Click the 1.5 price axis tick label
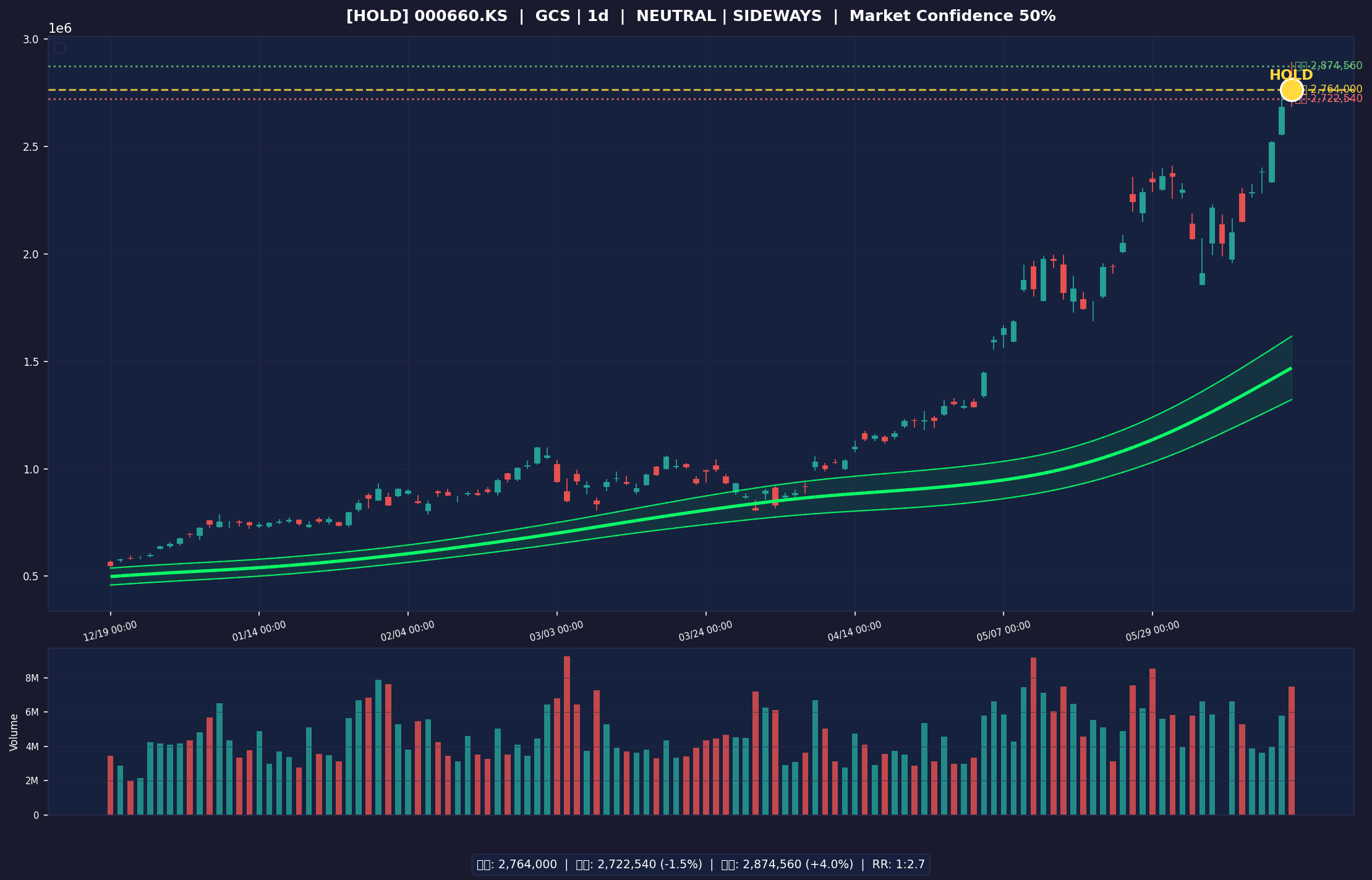The image size is (1372, 880). pyautogui.click(x=31, y=362)
